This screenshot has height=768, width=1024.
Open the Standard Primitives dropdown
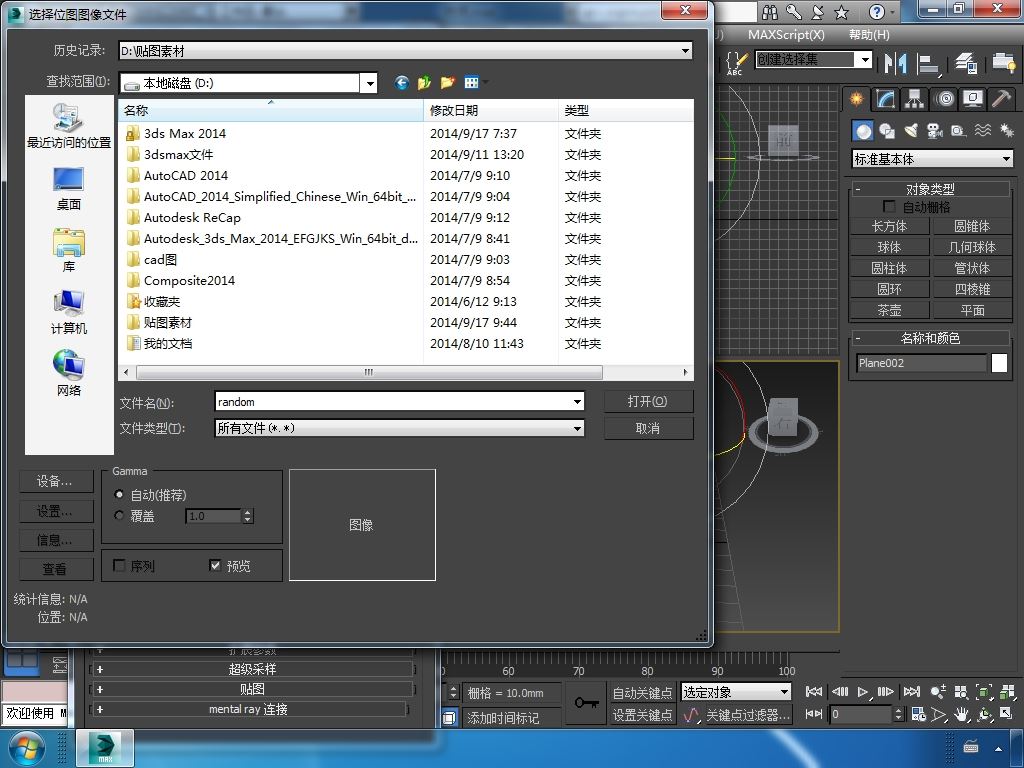tap(933, 159)
